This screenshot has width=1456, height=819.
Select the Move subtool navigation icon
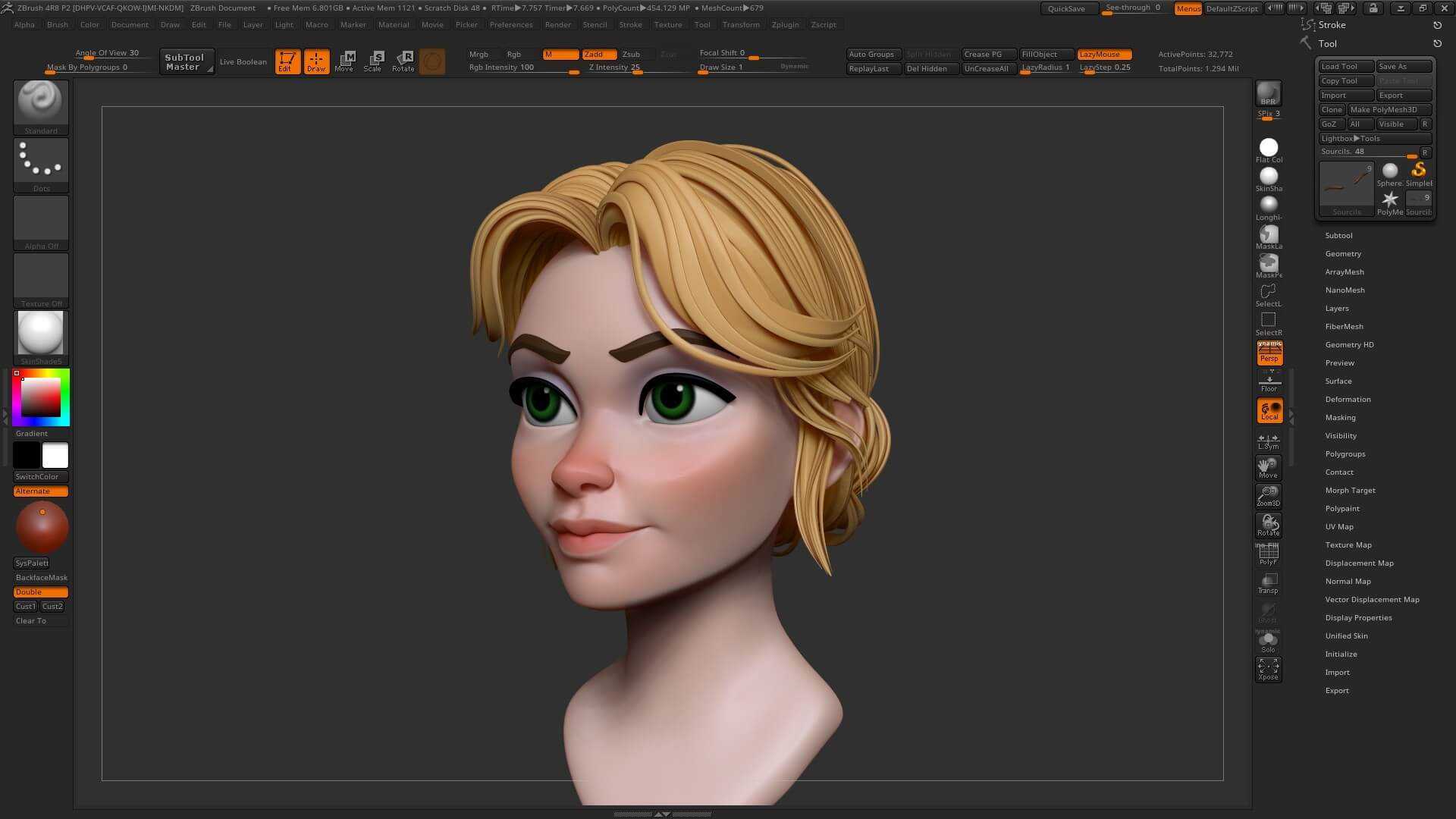pyautogui.click(x=1268, y=466)
